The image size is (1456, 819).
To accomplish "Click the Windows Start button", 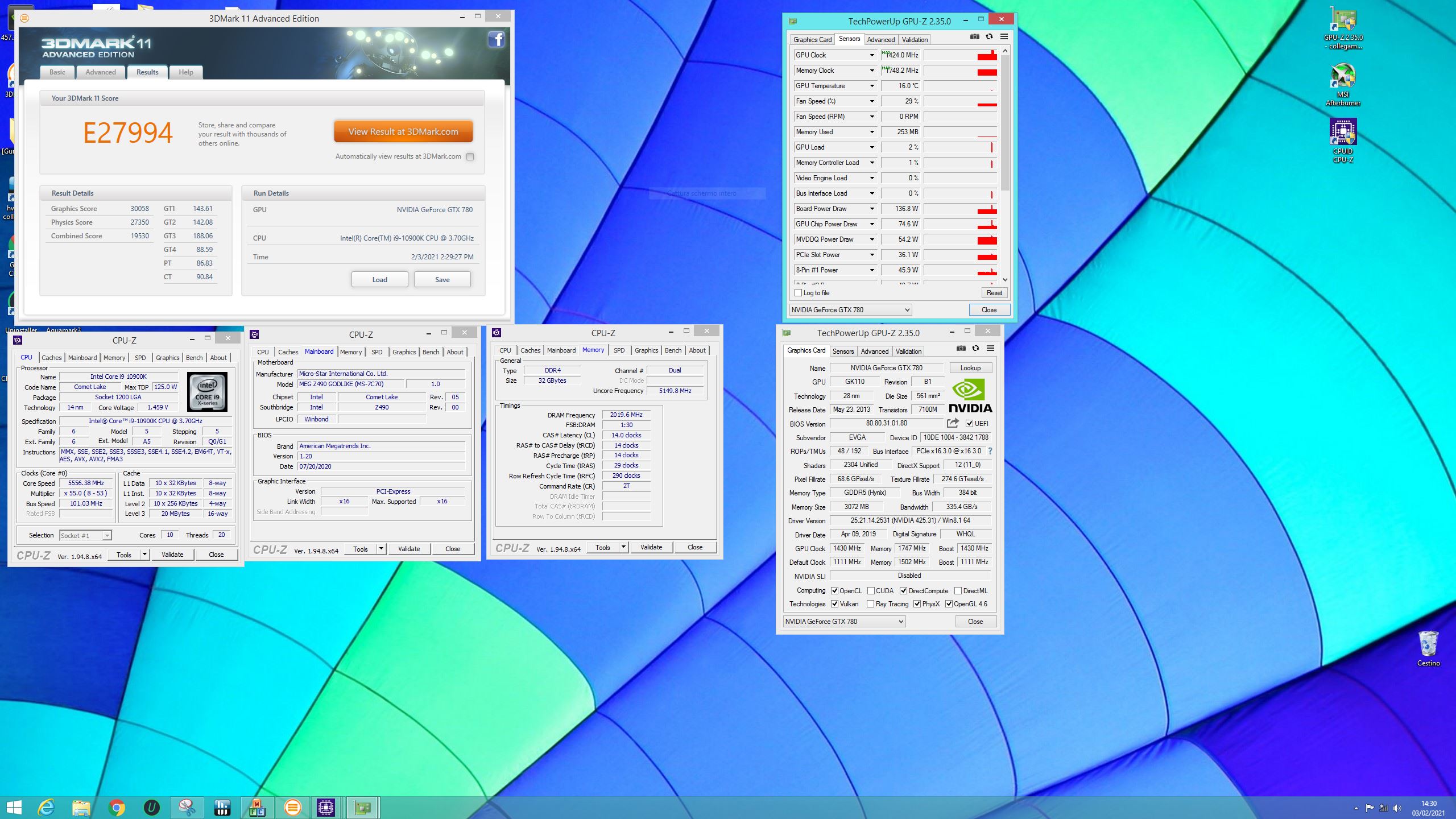I will point(14,808).
